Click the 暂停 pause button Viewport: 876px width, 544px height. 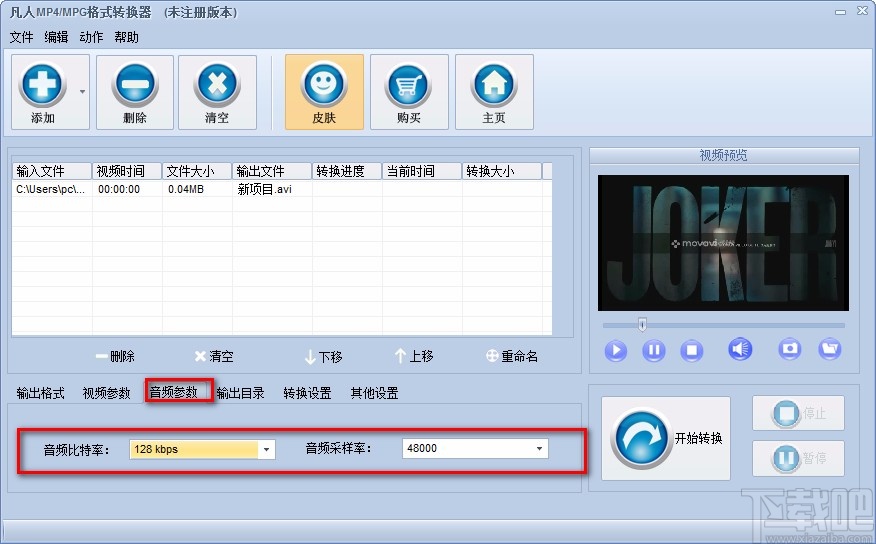[x=798, y=458]
